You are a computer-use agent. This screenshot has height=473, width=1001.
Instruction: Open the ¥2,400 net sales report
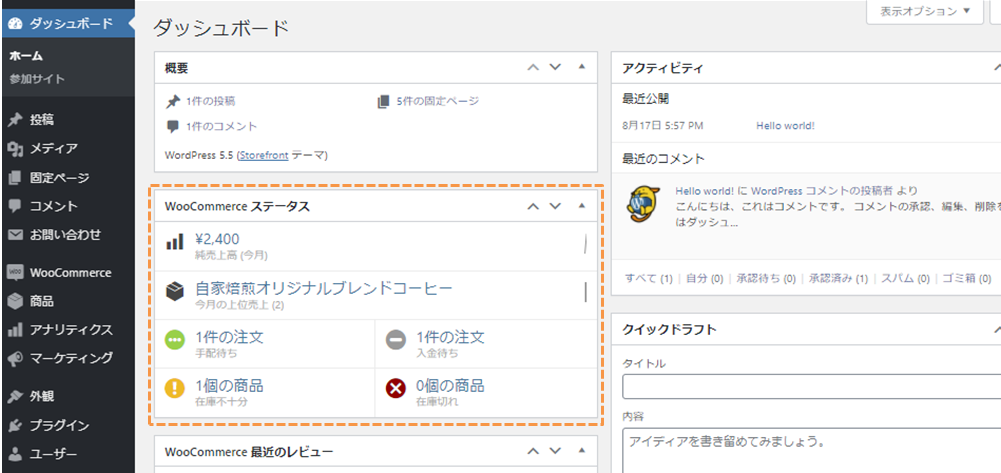tap(217, 239)
